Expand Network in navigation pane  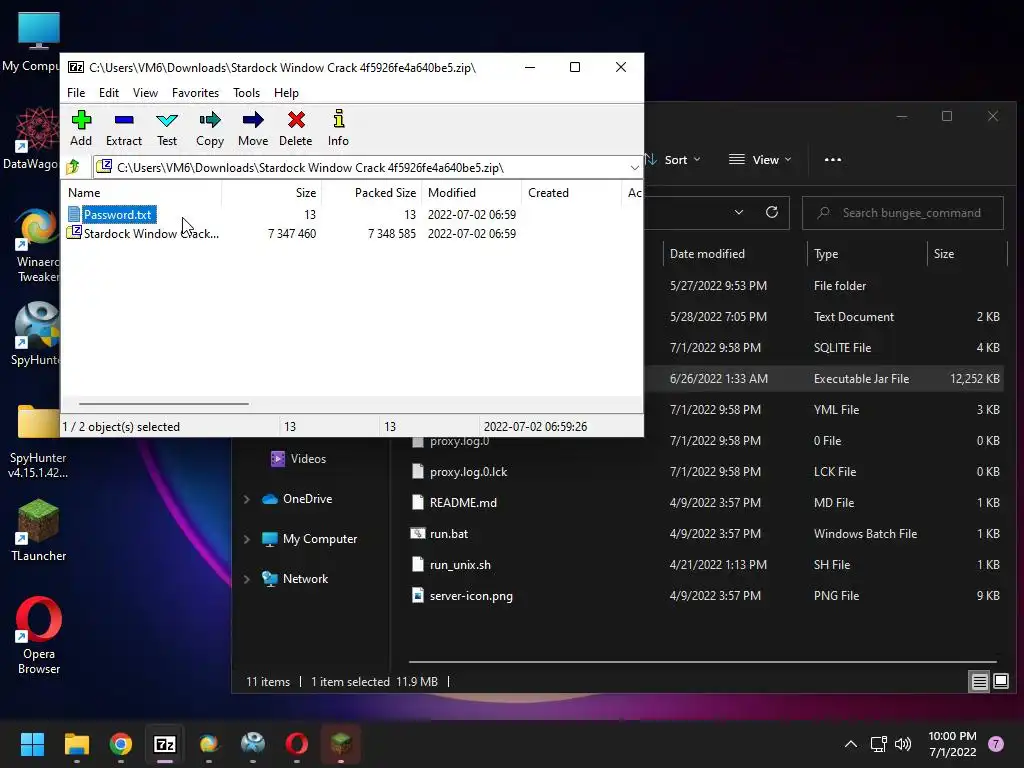coord(247,579)
